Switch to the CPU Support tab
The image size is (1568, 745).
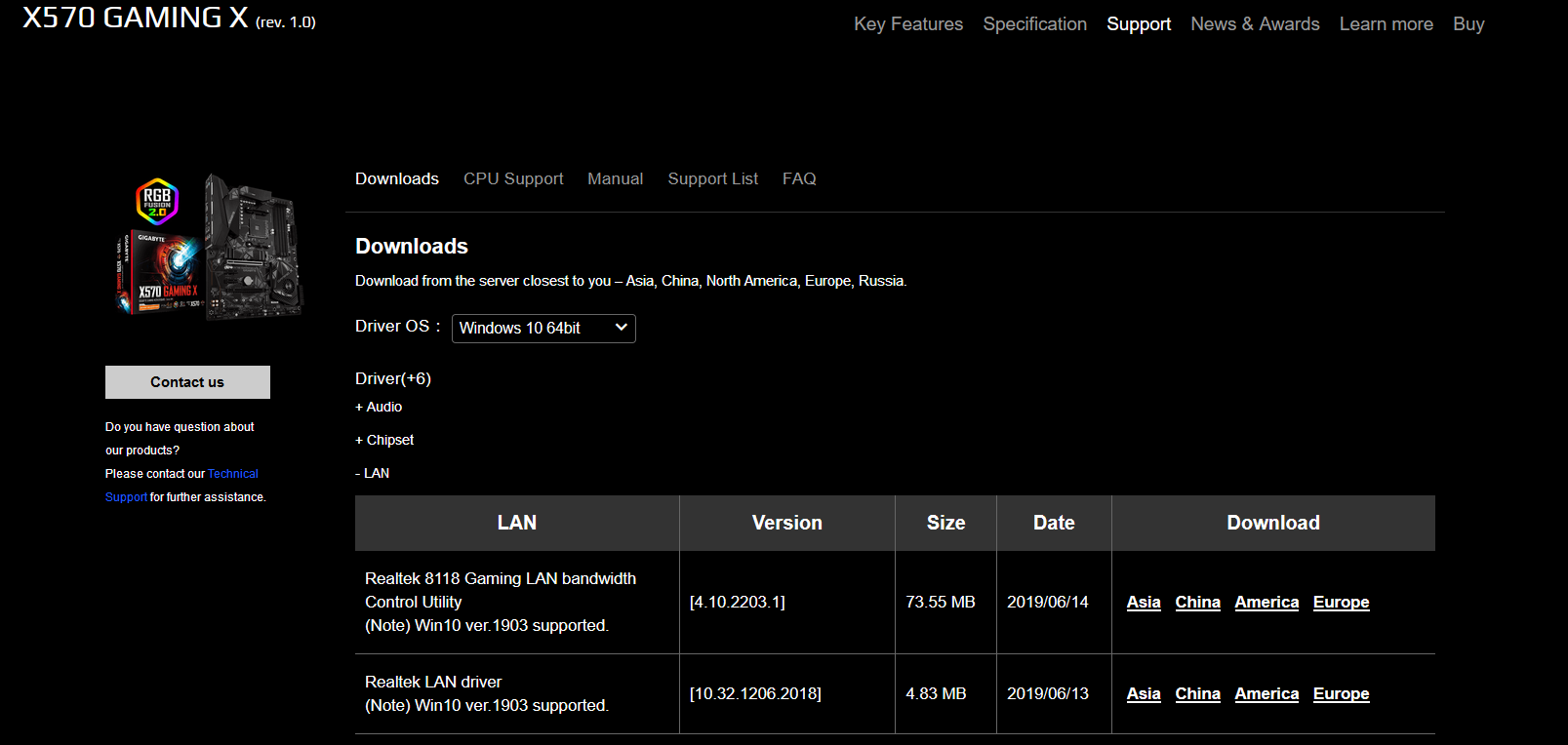click(x=513, y=178)
